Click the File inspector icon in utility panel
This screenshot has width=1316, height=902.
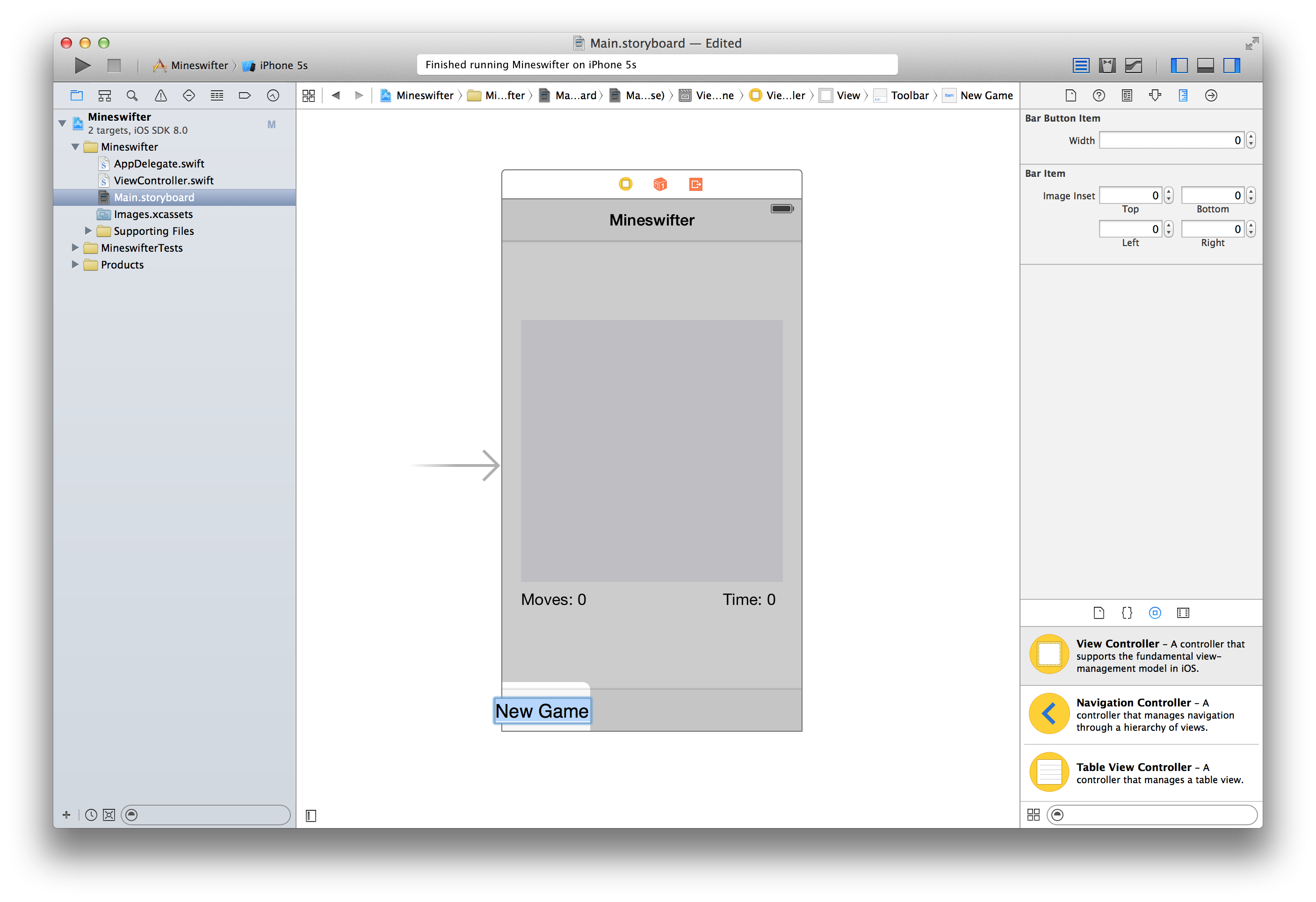pyautogui.click(x=1068, y=95)
